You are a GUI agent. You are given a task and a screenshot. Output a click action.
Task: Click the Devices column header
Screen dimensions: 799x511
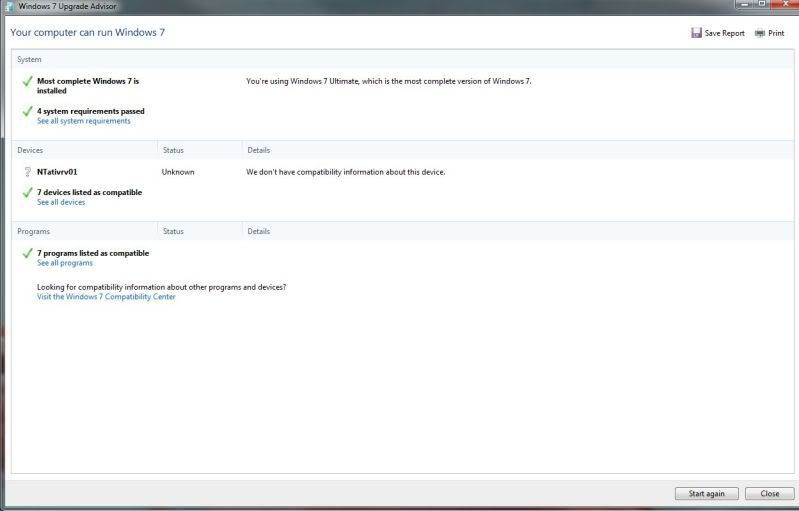pyautogui.click(x=30, y=150)
